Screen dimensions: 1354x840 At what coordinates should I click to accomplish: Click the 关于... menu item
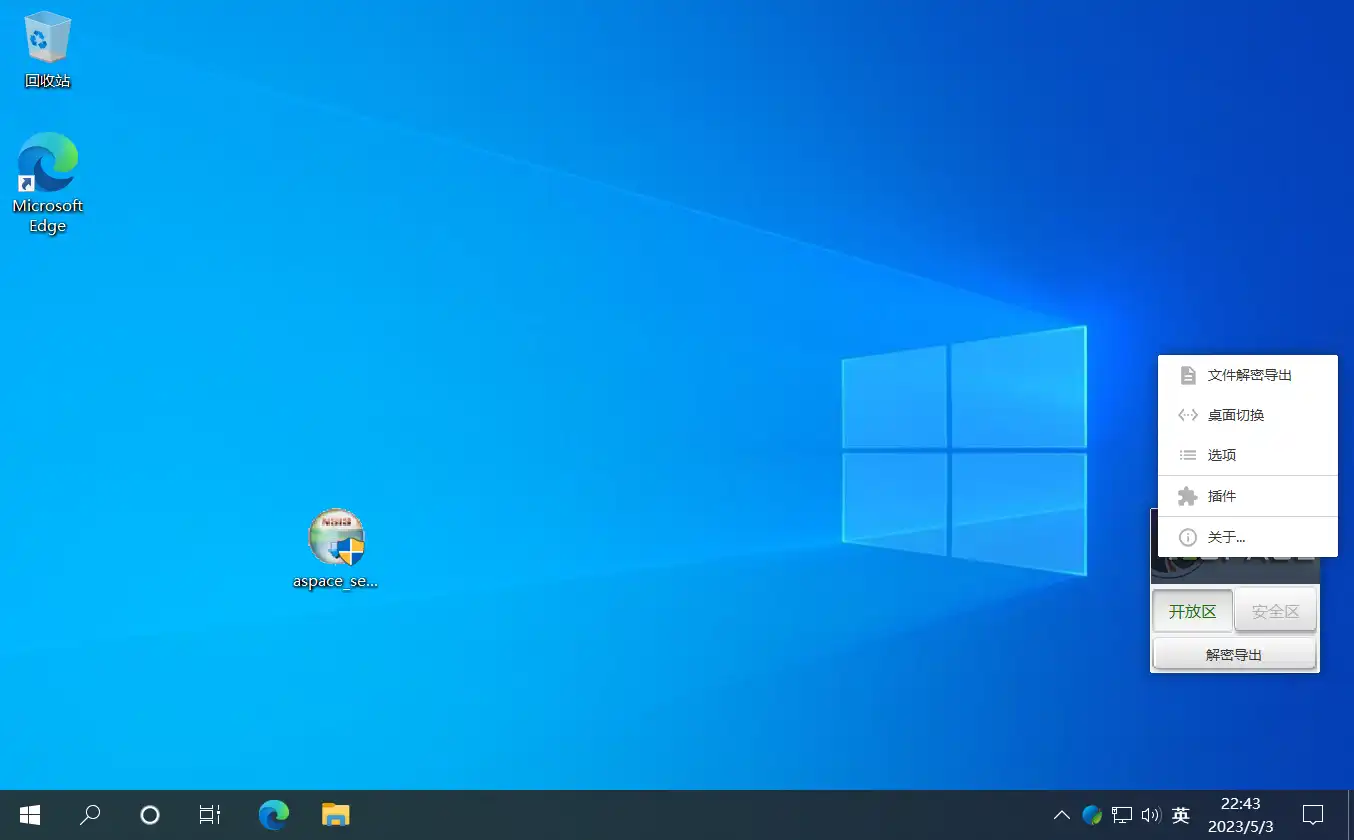(x=1226, y=537)
